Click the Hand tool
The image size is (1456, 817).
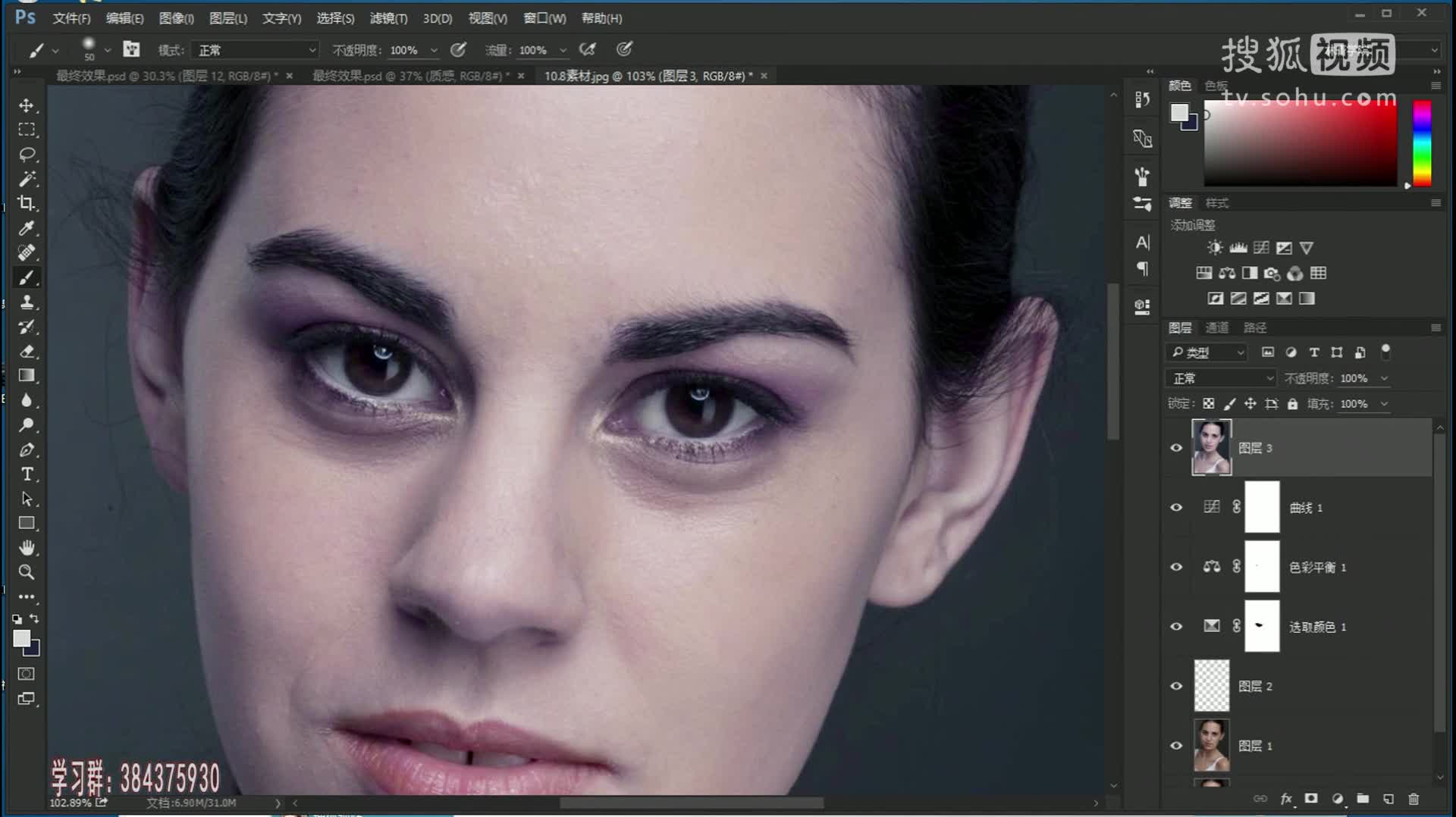coord(27,547)
